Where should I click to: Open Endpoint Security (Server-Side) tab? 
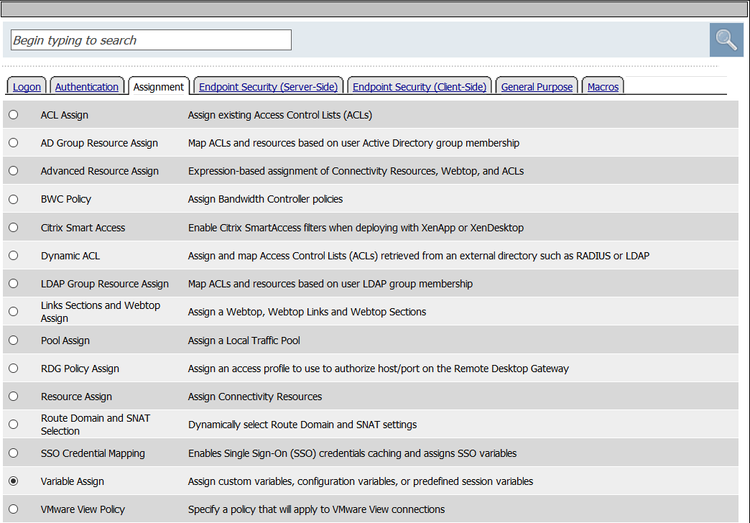point(268,87)
